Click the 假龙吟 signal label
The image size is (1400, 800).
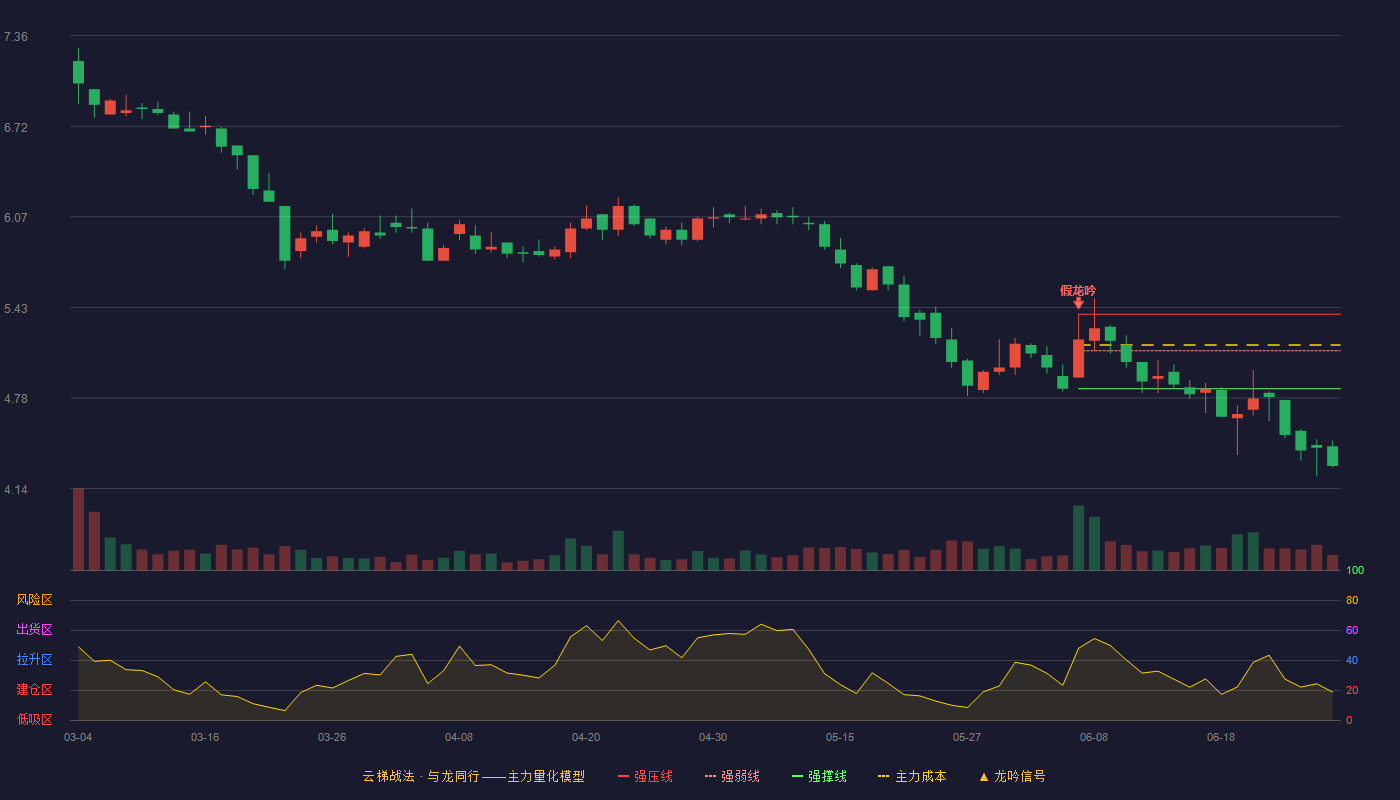pyautogui.click(x=1078, y=290)
